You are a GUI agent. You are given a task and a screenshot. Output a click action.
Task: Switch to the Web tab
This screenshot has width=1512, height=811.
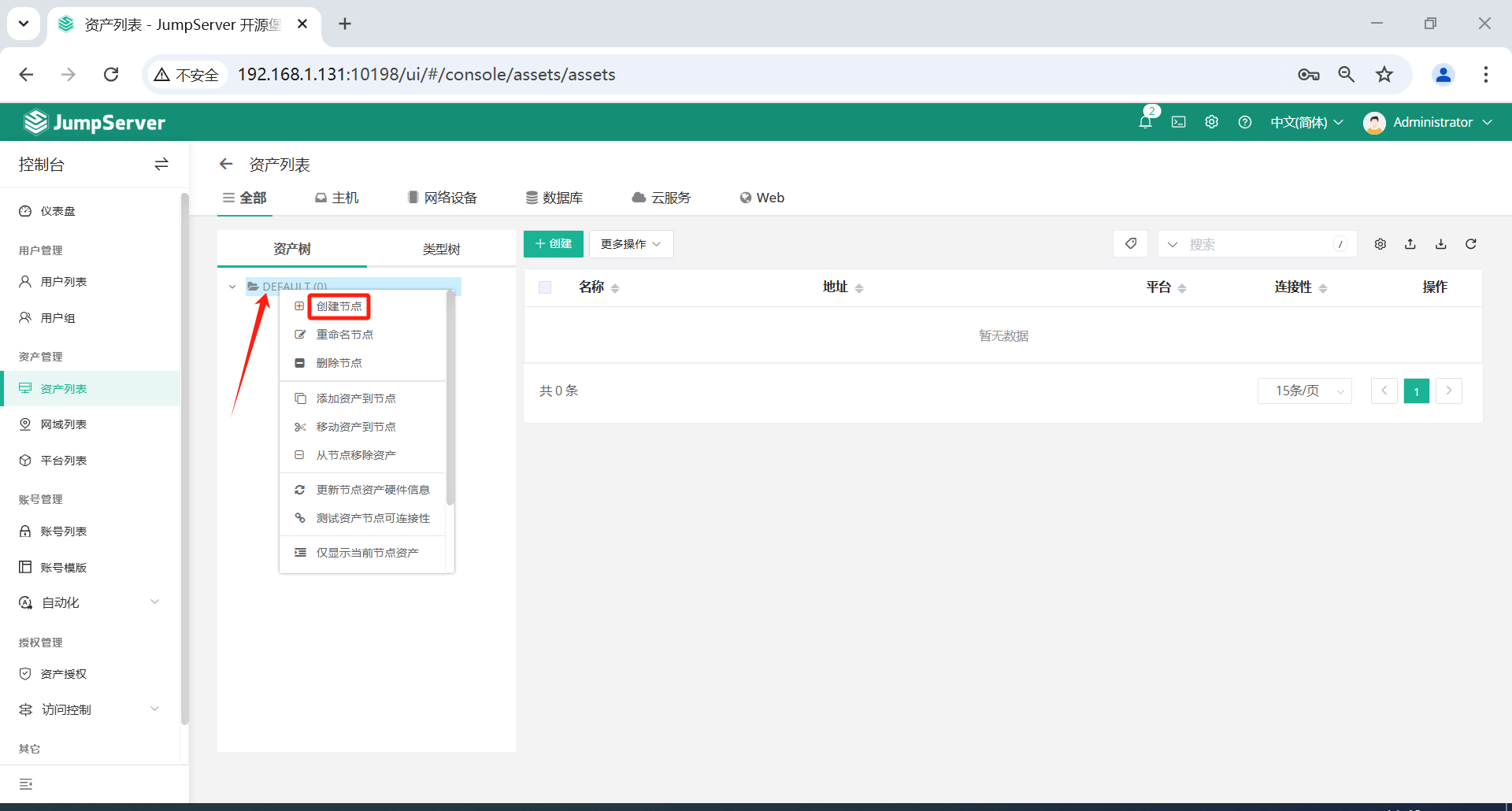pyautogui.click(x=762, y=198)
